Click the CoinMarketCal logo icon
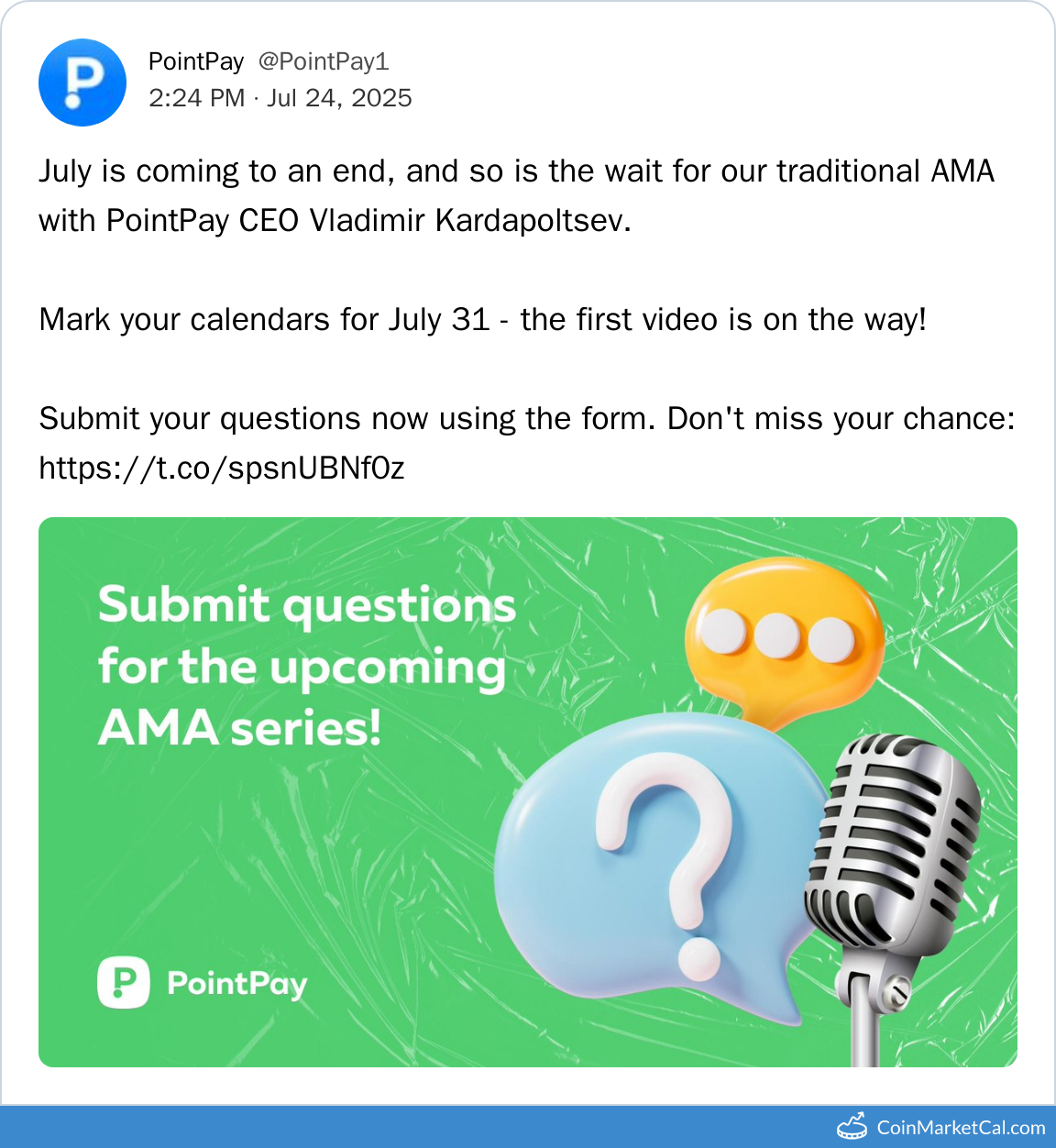 852,1126
